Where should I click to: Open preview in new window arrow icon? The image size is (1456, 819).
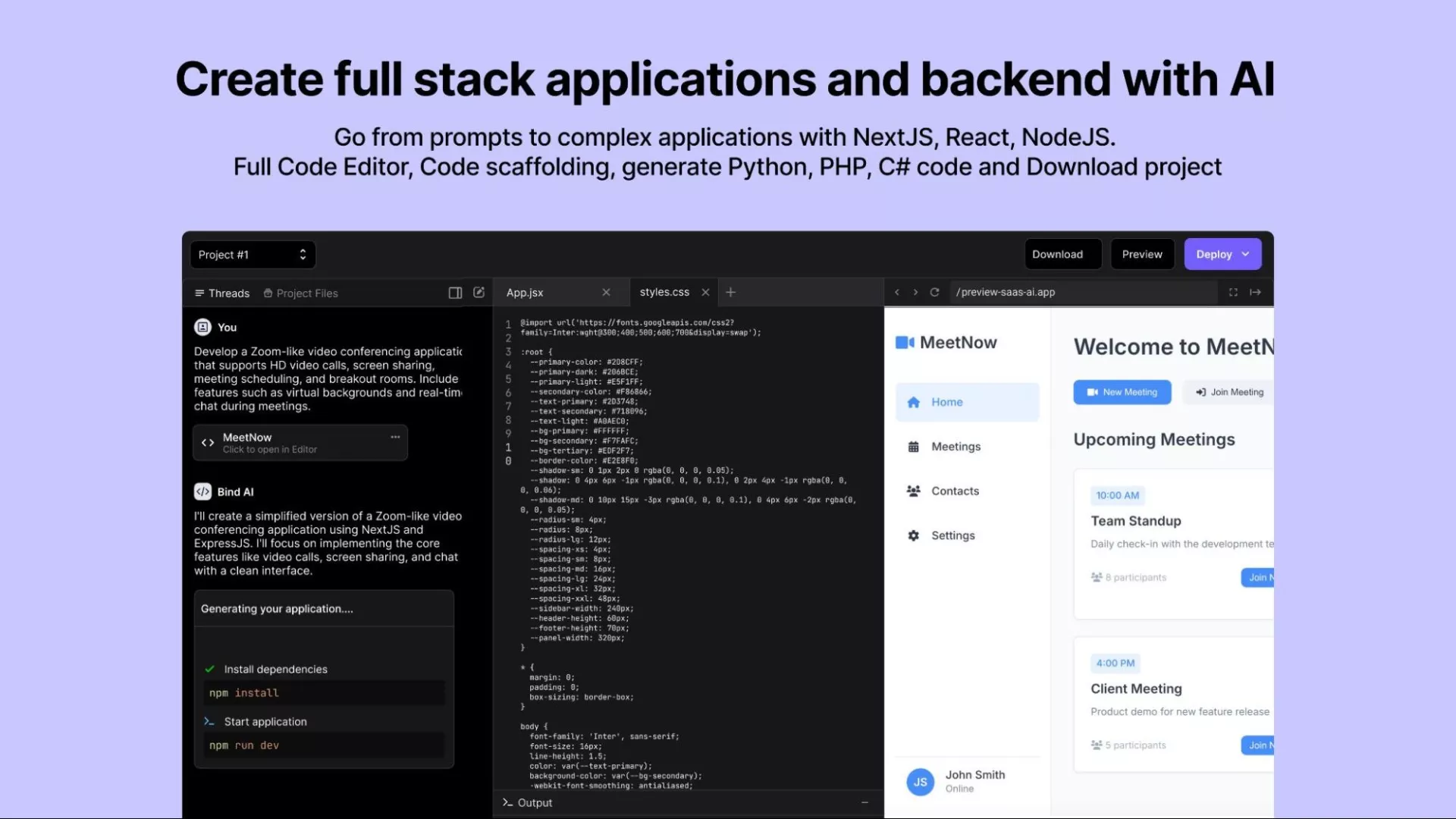click(x=1255, y=292)
